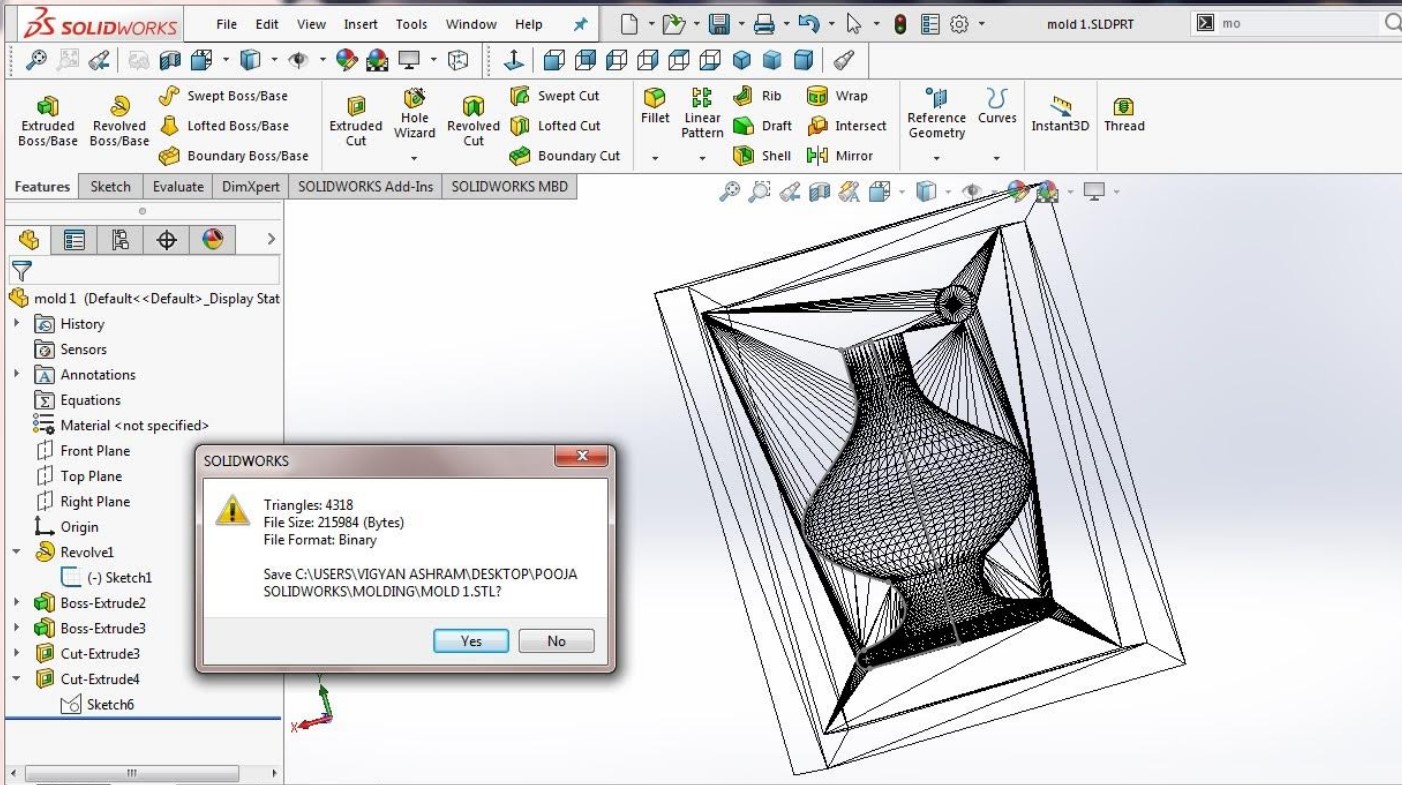The image size is (1402, 785).
Task: Expand the Cut-Extrude3 feature node
Action: [16, 653]
